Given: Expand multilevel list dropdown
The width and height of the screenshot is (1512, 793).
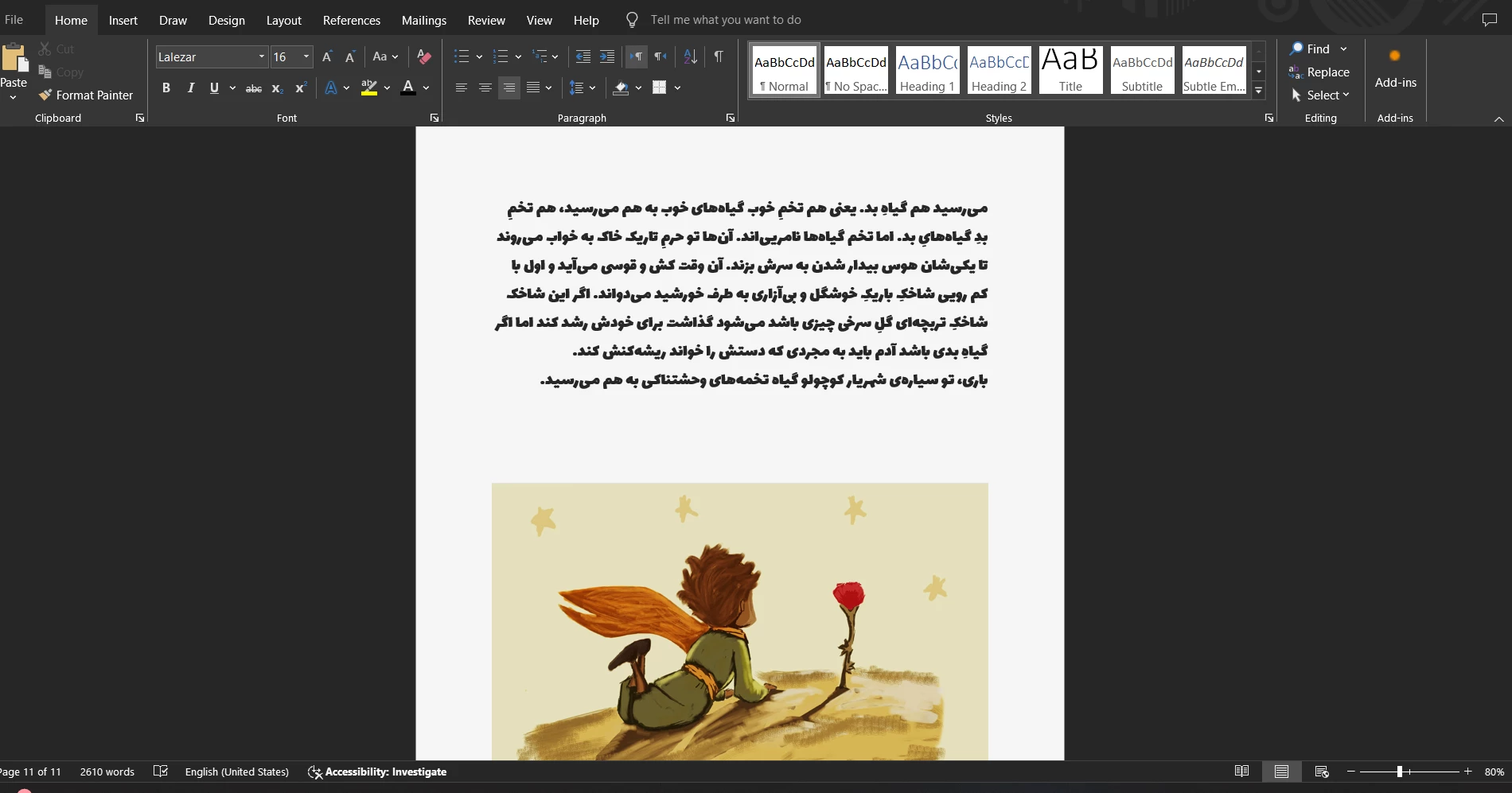Looking at the screenshot, I should 555,56.
